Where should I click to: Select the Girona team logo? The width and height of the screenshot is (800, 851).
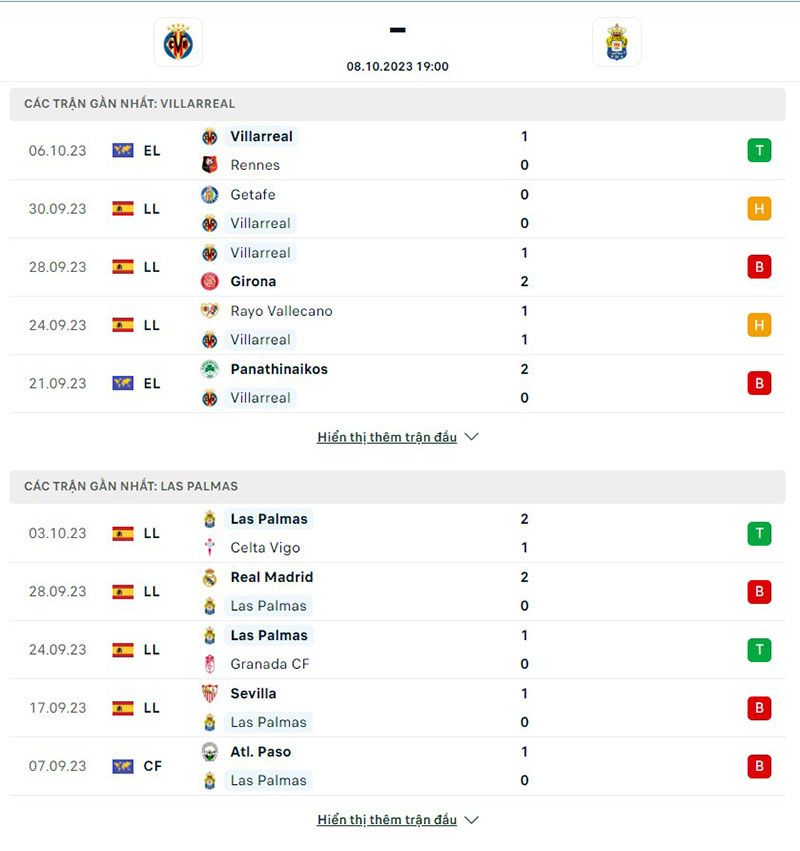pos(211,281)
